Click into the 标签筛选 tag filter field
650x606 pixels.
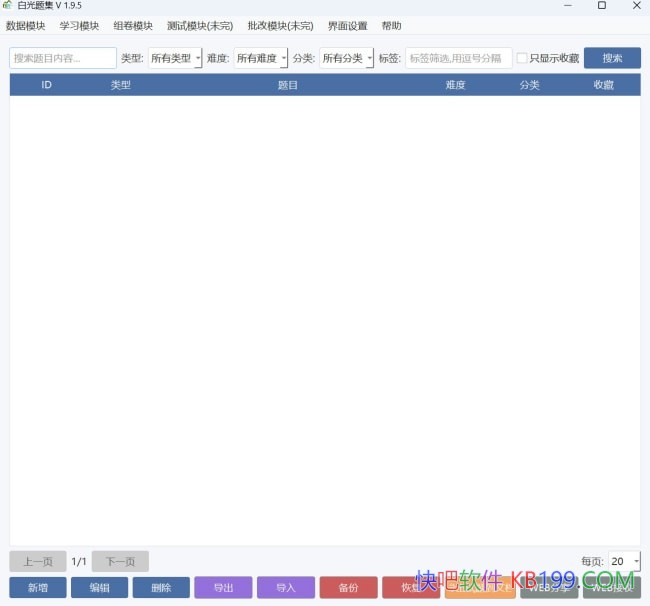coord(458,58)
